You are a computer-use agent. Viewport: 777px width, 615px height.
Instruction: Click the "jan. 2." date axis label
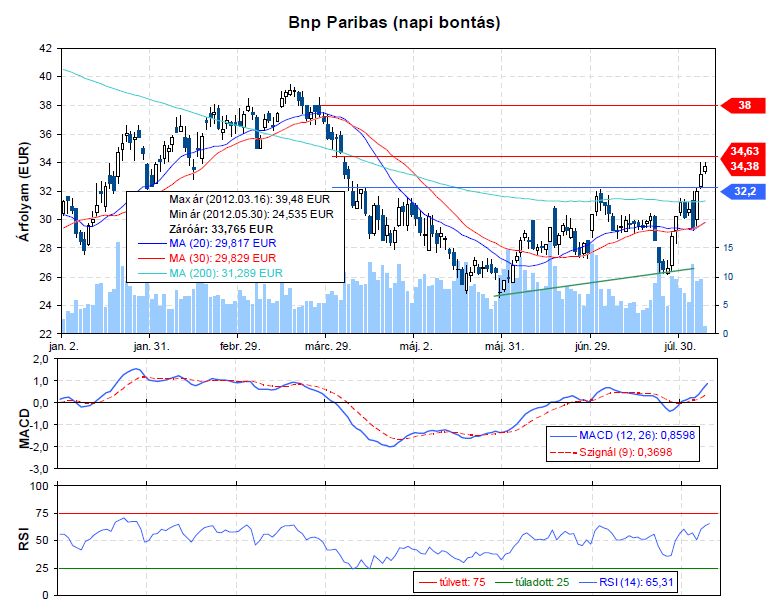pos(64,346)
